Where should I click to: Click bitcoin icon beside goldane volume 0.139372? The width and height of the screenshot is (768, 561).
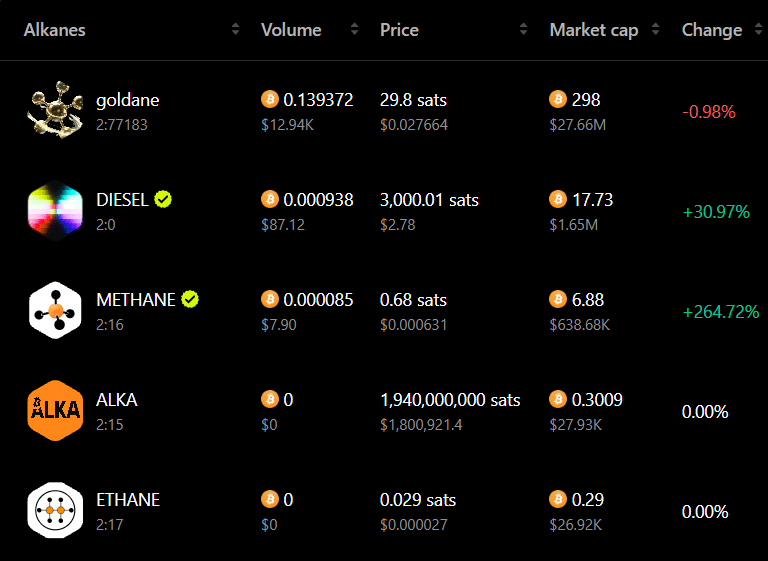[269, 99]
